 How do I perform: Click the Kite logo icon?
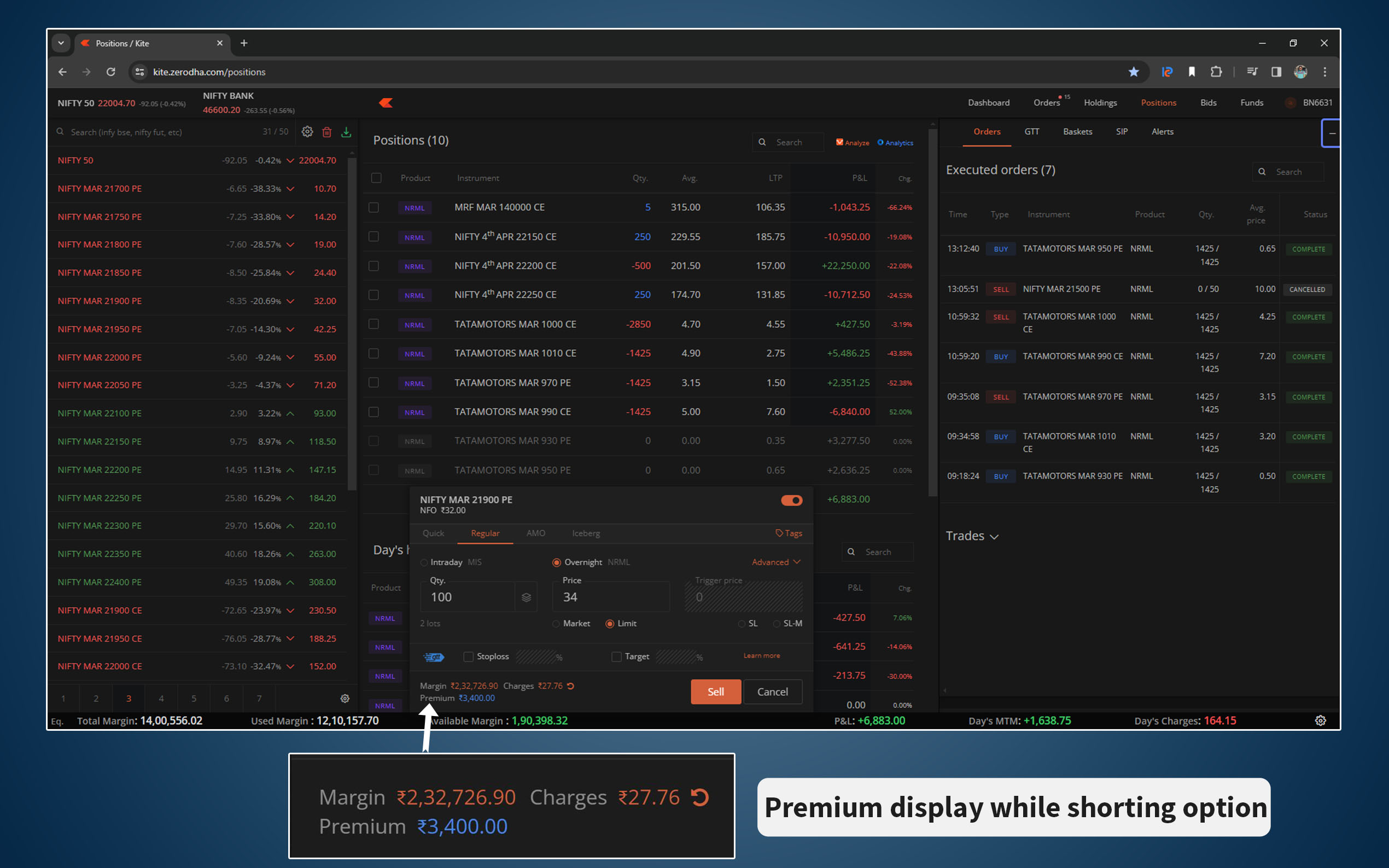(x=386, y=103)
